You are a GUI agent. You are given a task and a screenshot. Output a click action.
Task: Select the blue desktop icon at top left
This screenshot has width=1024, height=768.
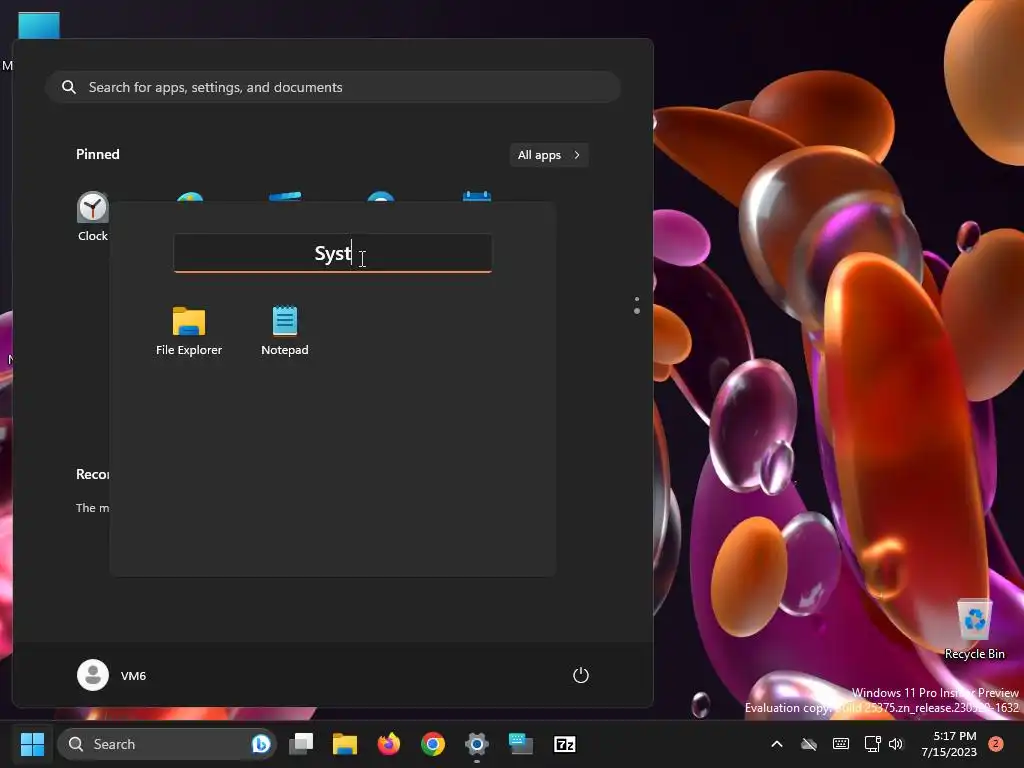(x=39, y=25)
